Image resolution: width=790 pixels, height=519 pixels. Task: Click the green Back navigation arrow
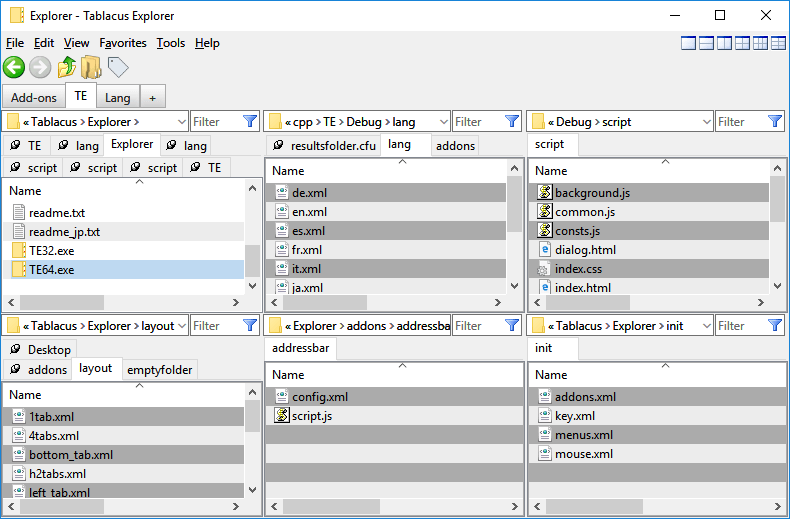tap(14, 68)
